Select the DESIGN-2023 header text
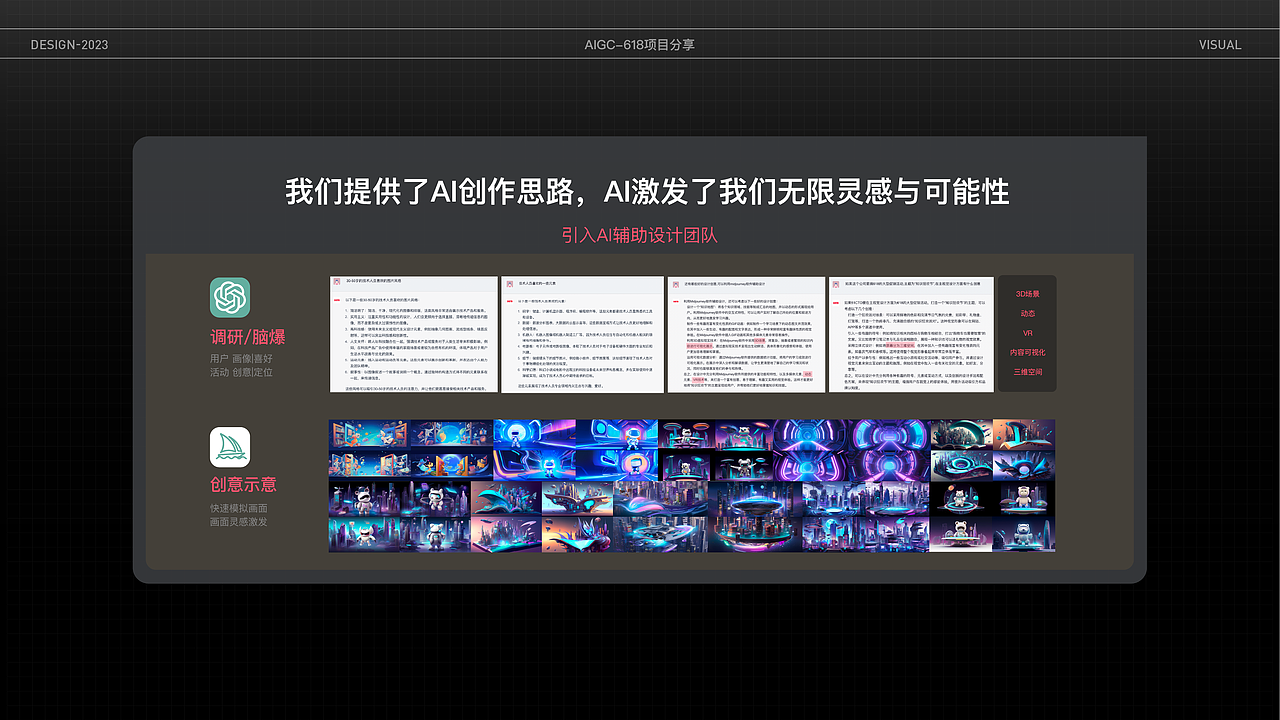The height and width of the screenshot is (720, 1280). (x=70, y=45)
